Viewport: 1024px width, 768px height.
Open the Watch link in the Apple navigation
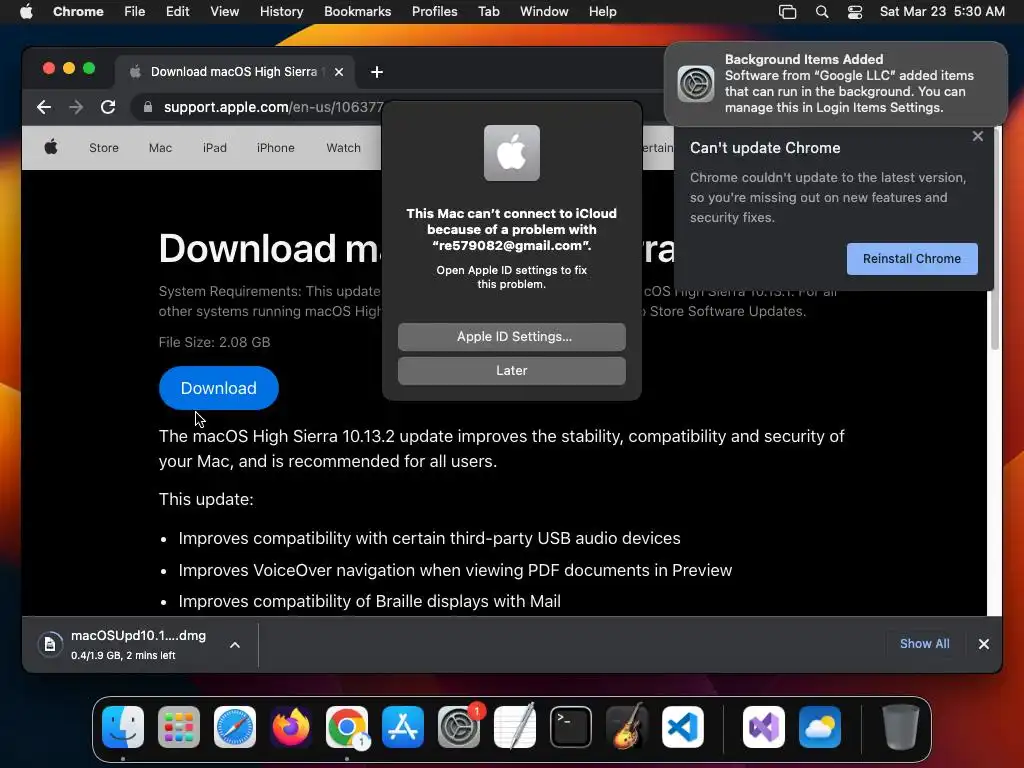[344, 148]
